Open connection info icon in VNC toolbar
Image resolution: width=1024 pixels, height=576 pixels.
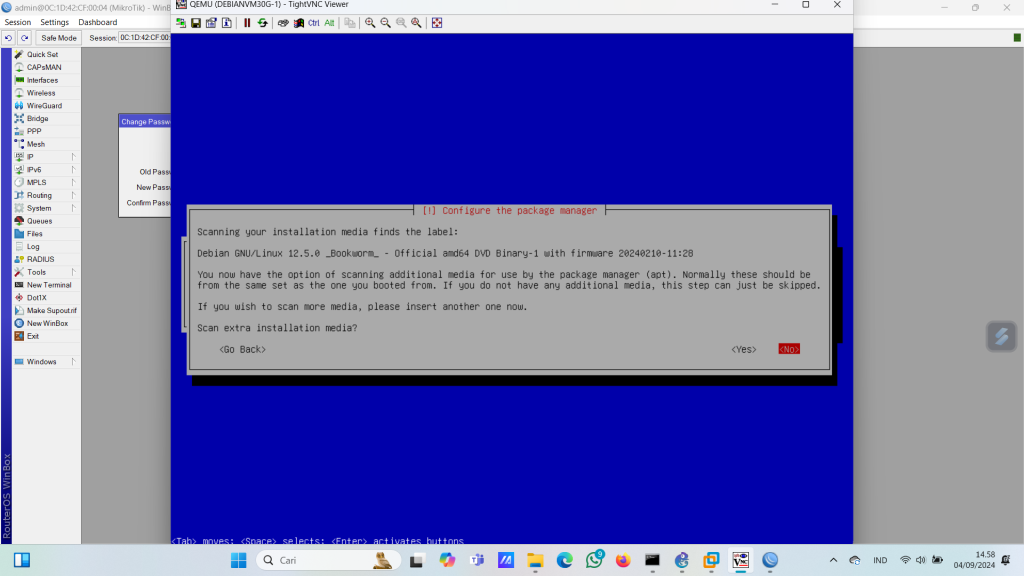pos(226,23)
